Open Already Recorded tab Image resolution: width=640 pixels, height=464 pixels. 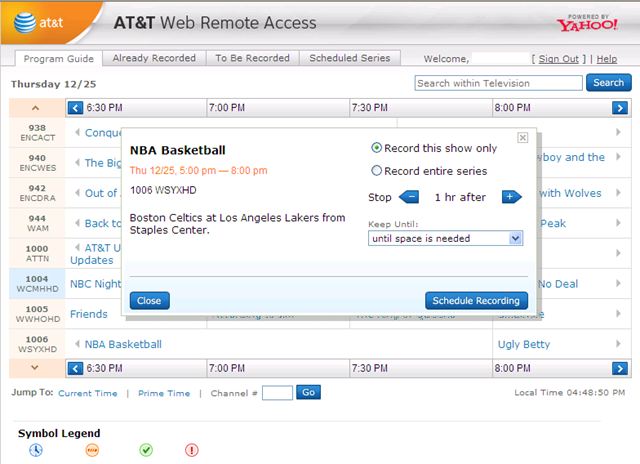154,58
